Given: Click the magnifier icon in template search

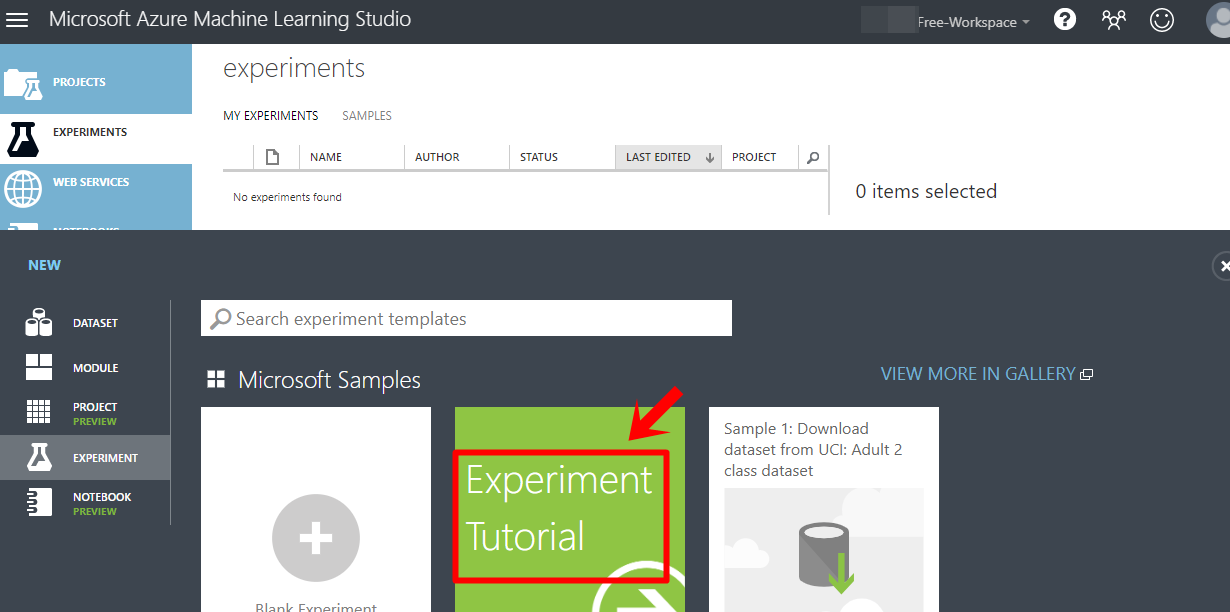Looking at the screenshot, I should click(x=220, y=319).
